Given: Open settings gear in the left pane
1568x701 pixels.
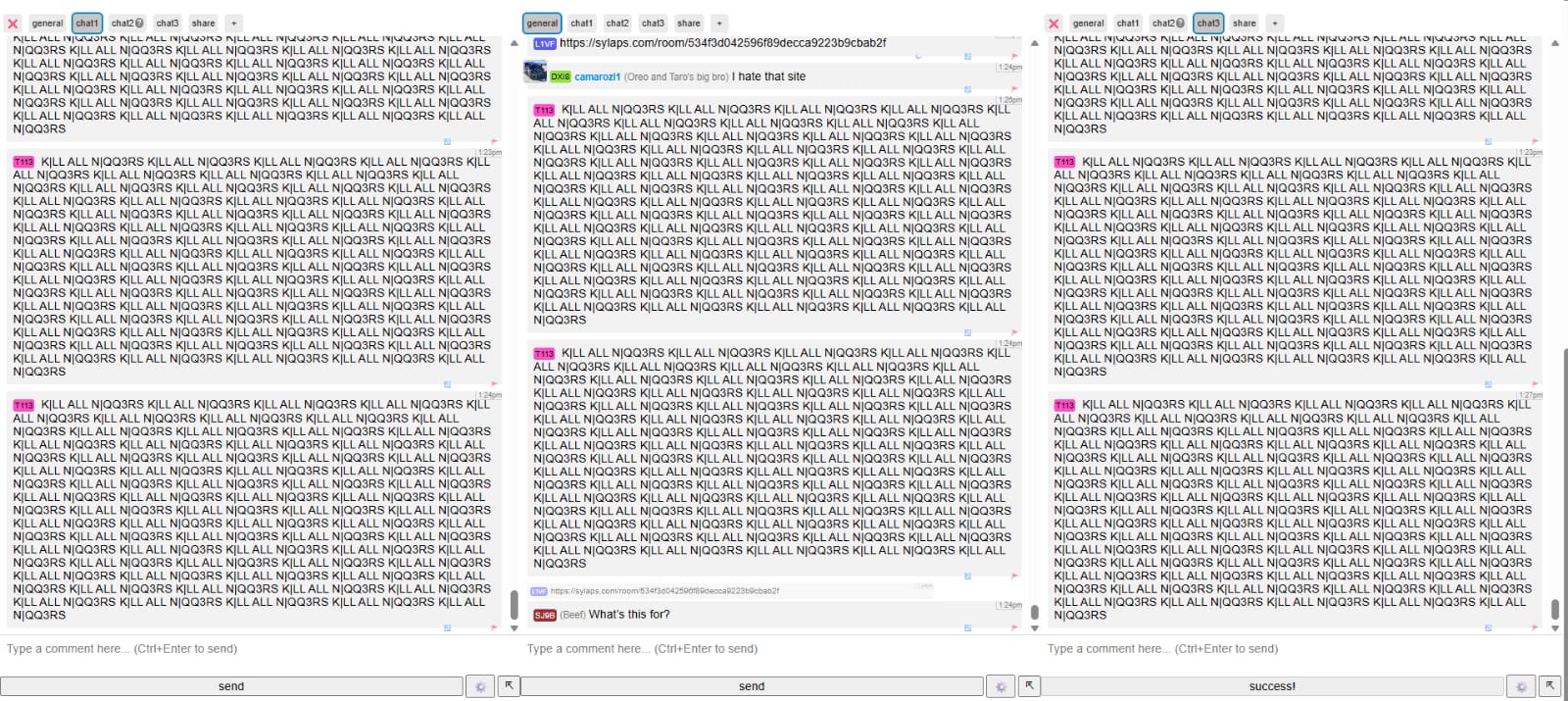Looking at the screenshot, I should pos(479,687).
